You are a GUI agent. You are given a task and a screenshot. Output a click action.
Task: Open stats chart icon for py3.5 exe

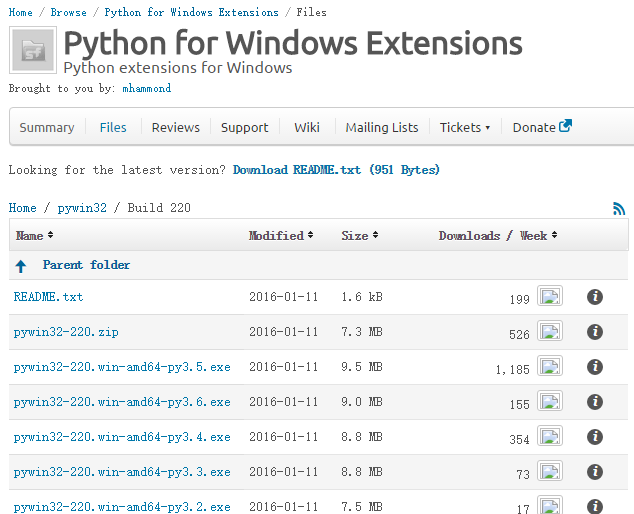tap(550, 366)
